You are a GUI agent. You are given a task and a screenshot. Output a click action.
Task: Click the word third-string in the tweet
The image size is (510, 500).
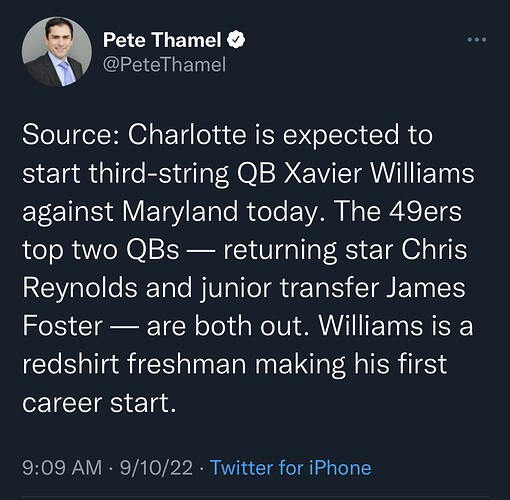point(159,174)
